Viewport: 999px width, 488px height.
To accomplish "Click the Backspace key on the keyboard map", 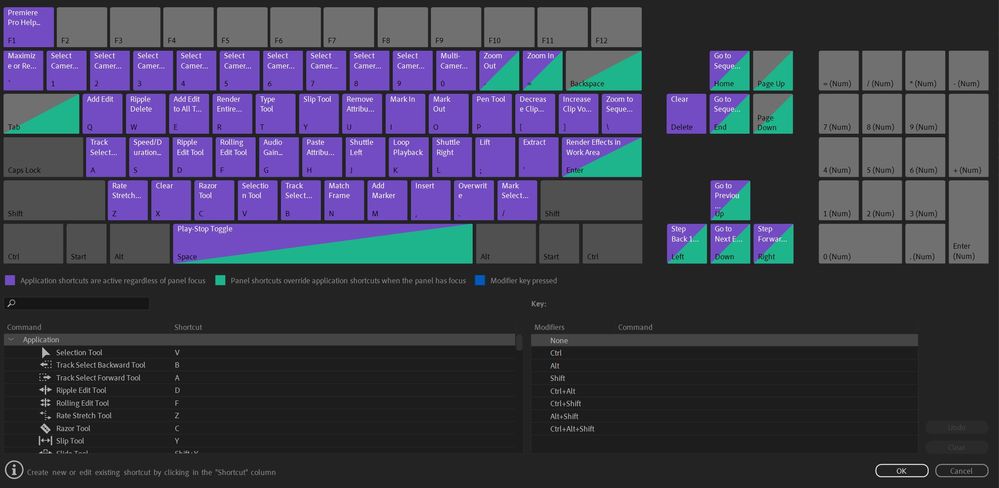I will [603, 70].
